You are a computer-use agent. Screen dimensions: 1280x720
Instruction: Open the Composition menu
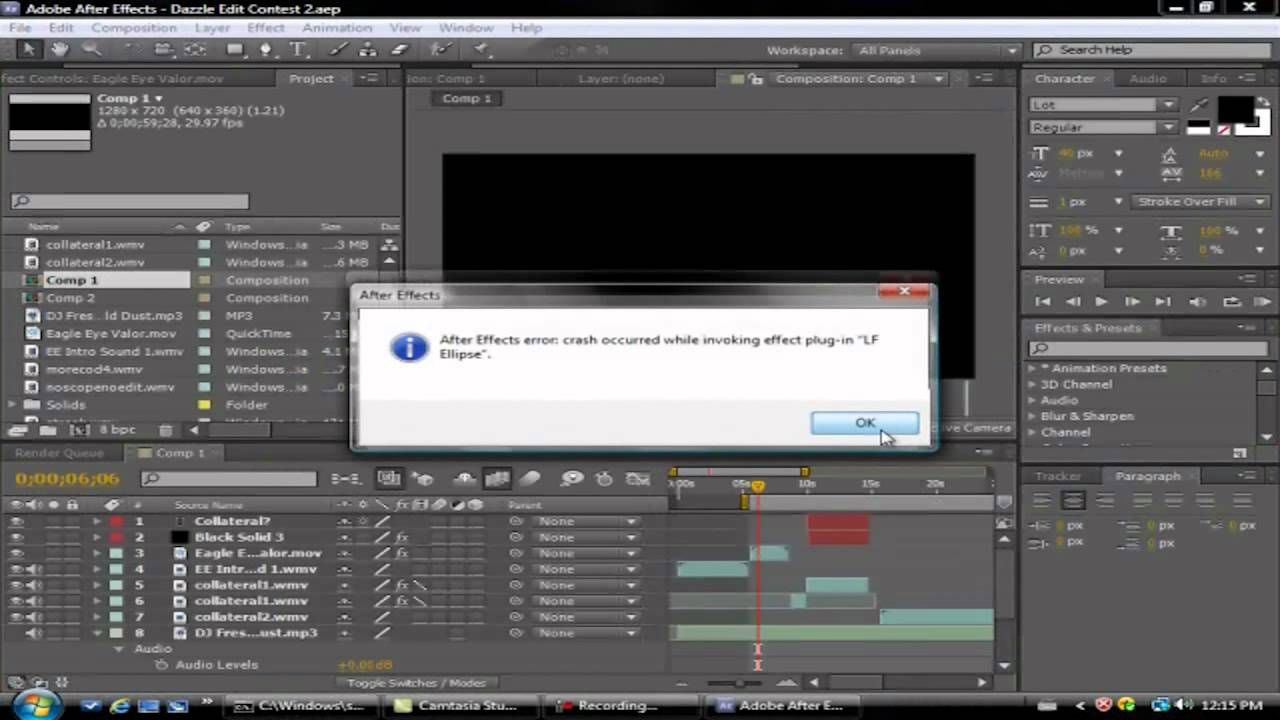(133, 27)
